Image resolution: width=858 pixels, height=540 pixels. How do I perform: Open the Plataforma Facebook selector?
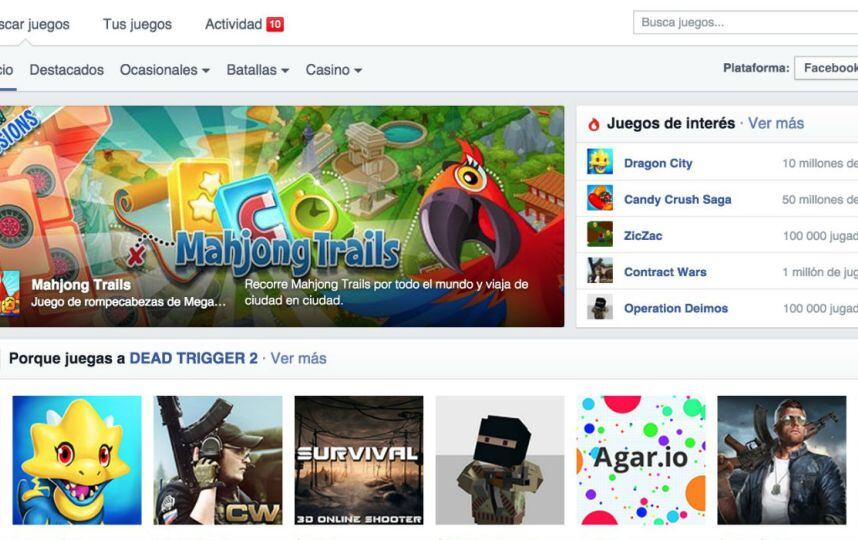pyautogui.click(x=827, y=68)
